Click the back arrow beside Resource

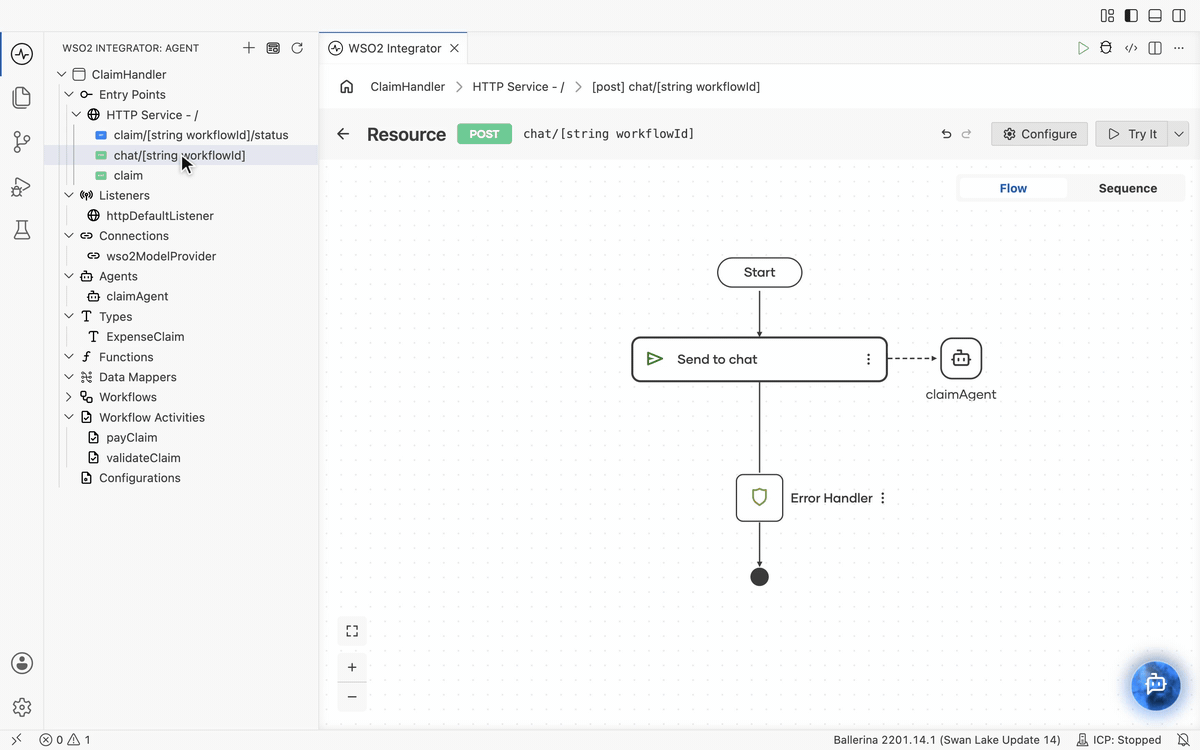point(343,134)
